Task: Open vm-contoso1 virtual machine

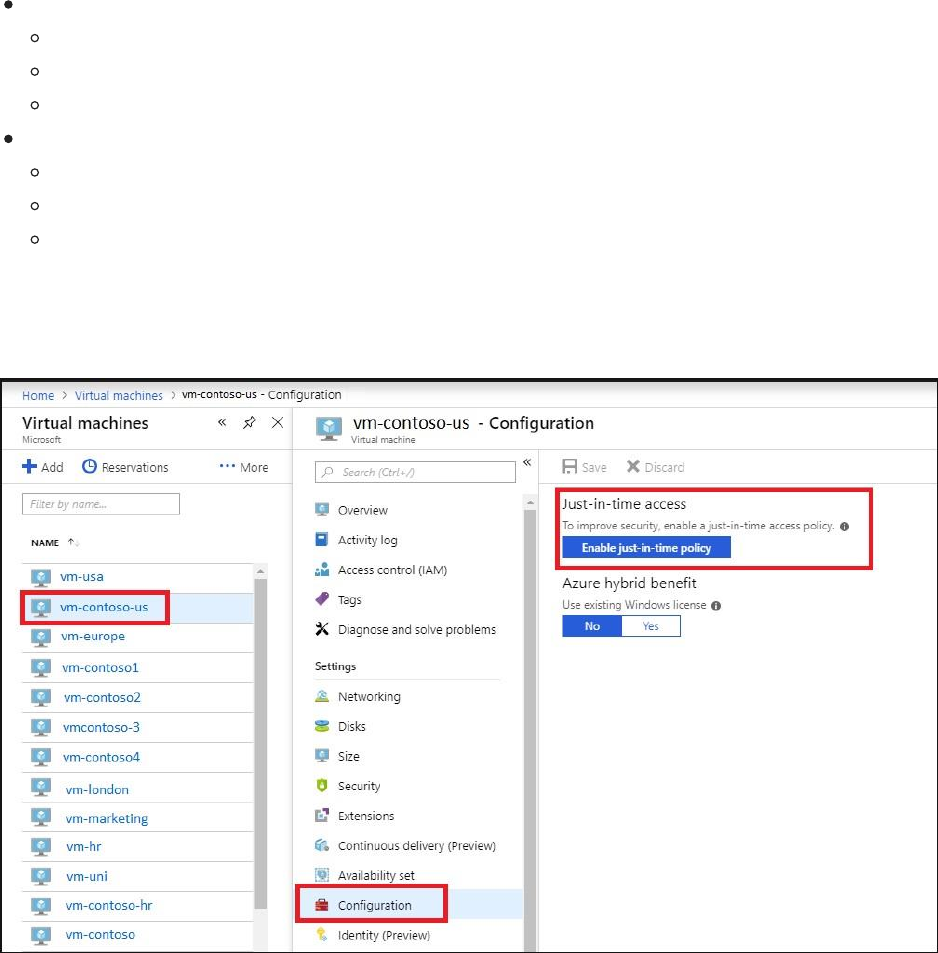Action: click(100, 668)
